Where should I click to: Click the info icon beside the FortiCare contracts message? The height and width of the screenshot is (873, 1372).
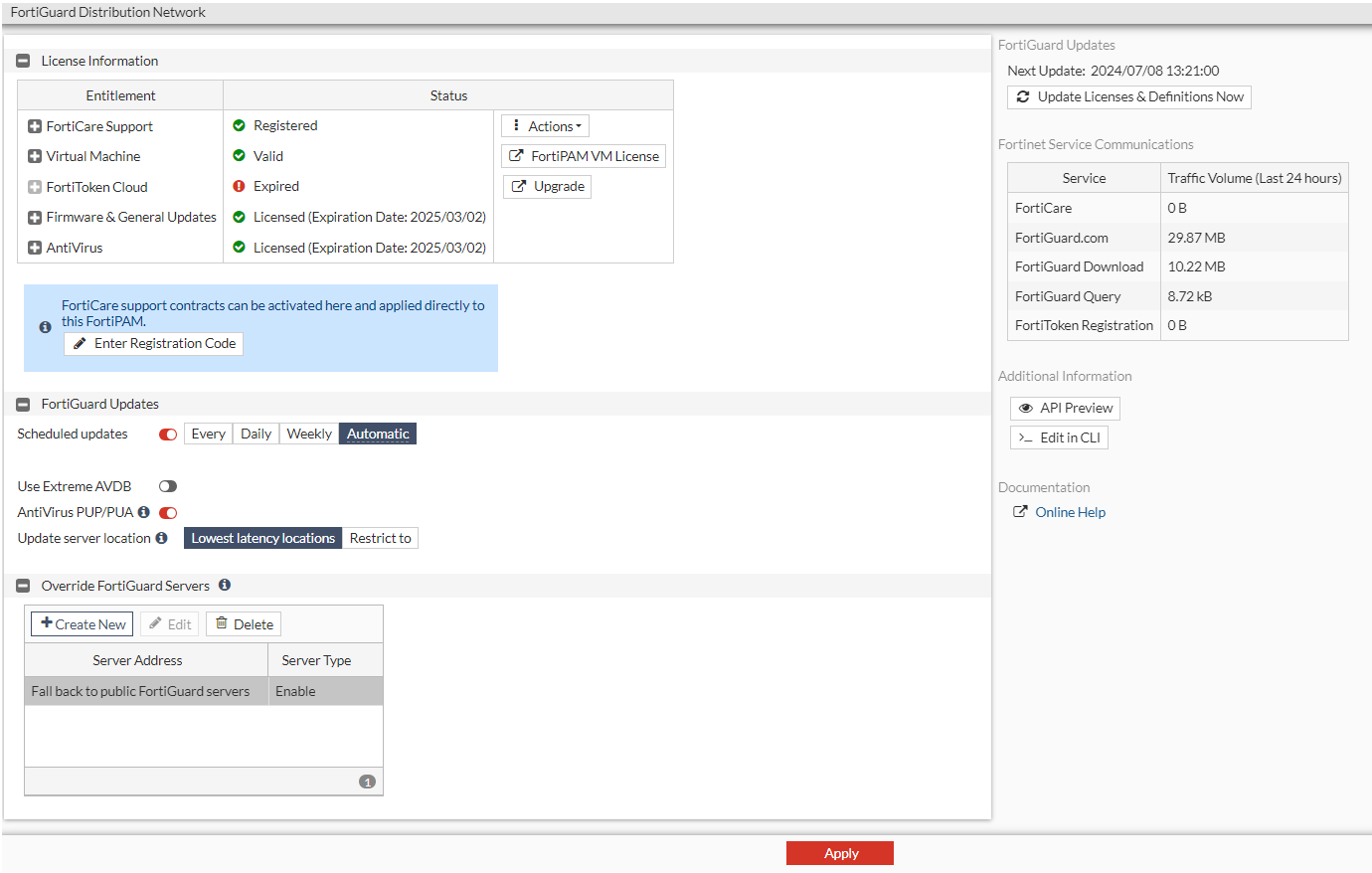coord(45,327)
